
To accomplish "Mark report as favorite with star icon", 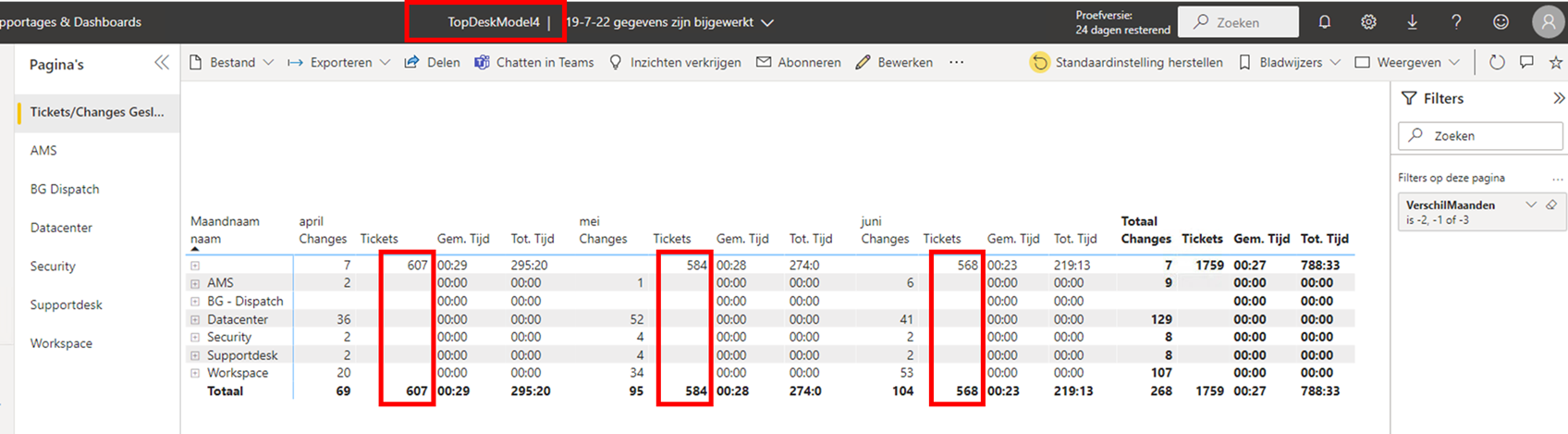I will pos(1555,62).
